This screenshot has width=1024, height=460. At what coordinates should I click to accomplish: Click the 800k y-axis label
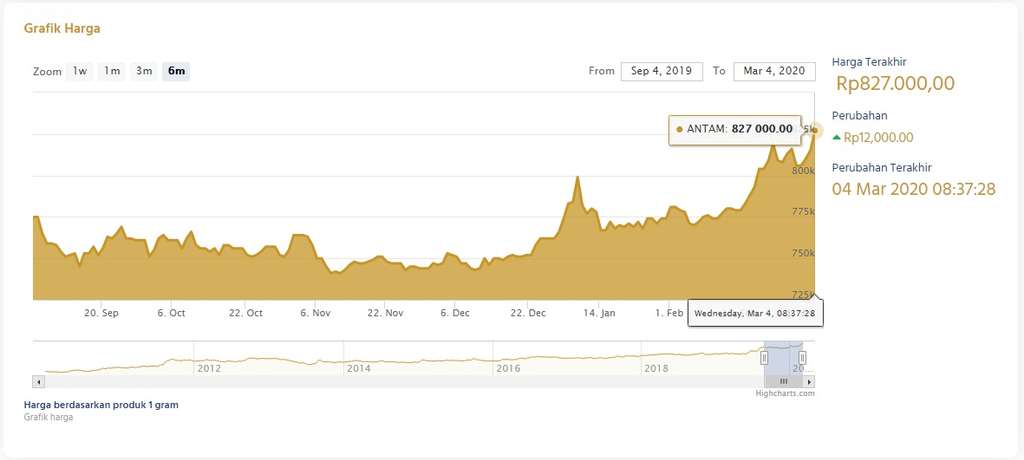point(803,171)
